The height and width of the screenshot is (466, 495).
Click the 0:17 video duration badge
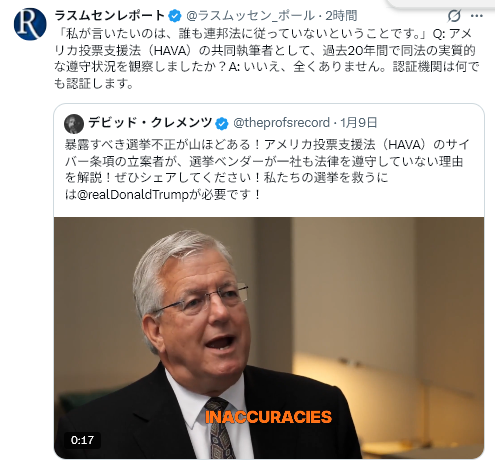[x=82, y=440]
